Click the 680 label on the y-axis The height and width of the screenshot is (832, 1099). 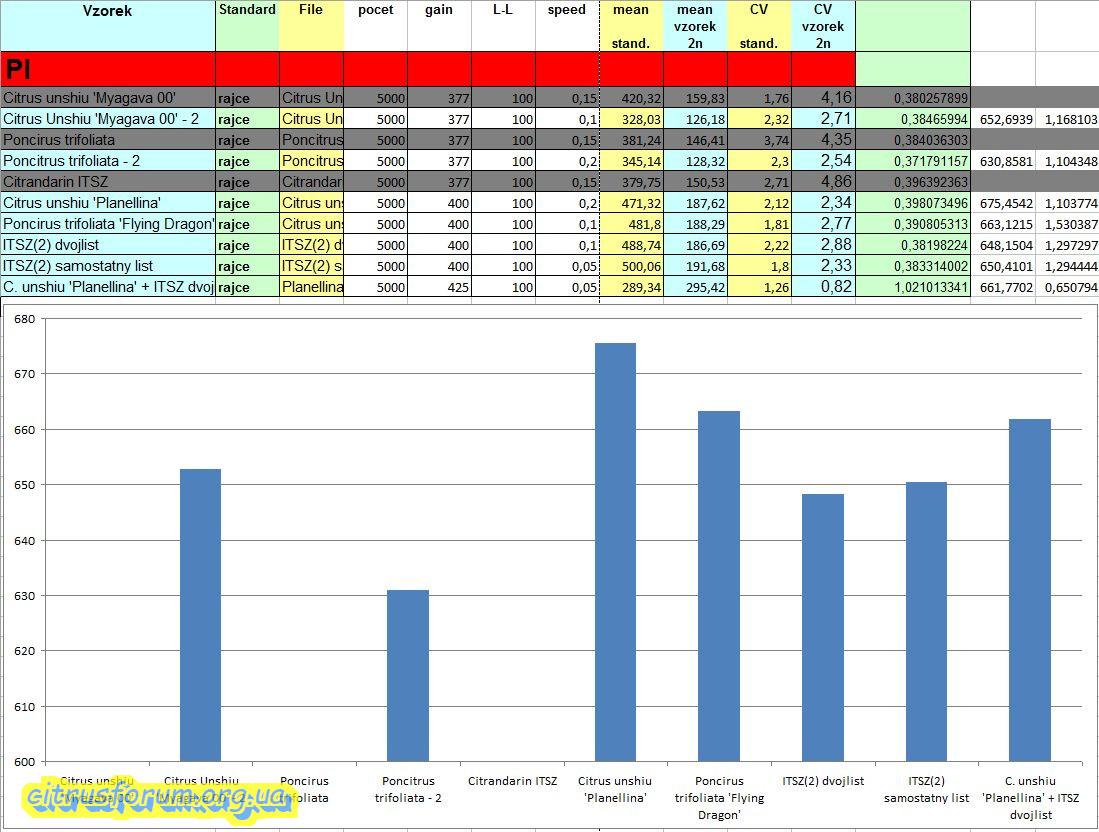point(24,319)
